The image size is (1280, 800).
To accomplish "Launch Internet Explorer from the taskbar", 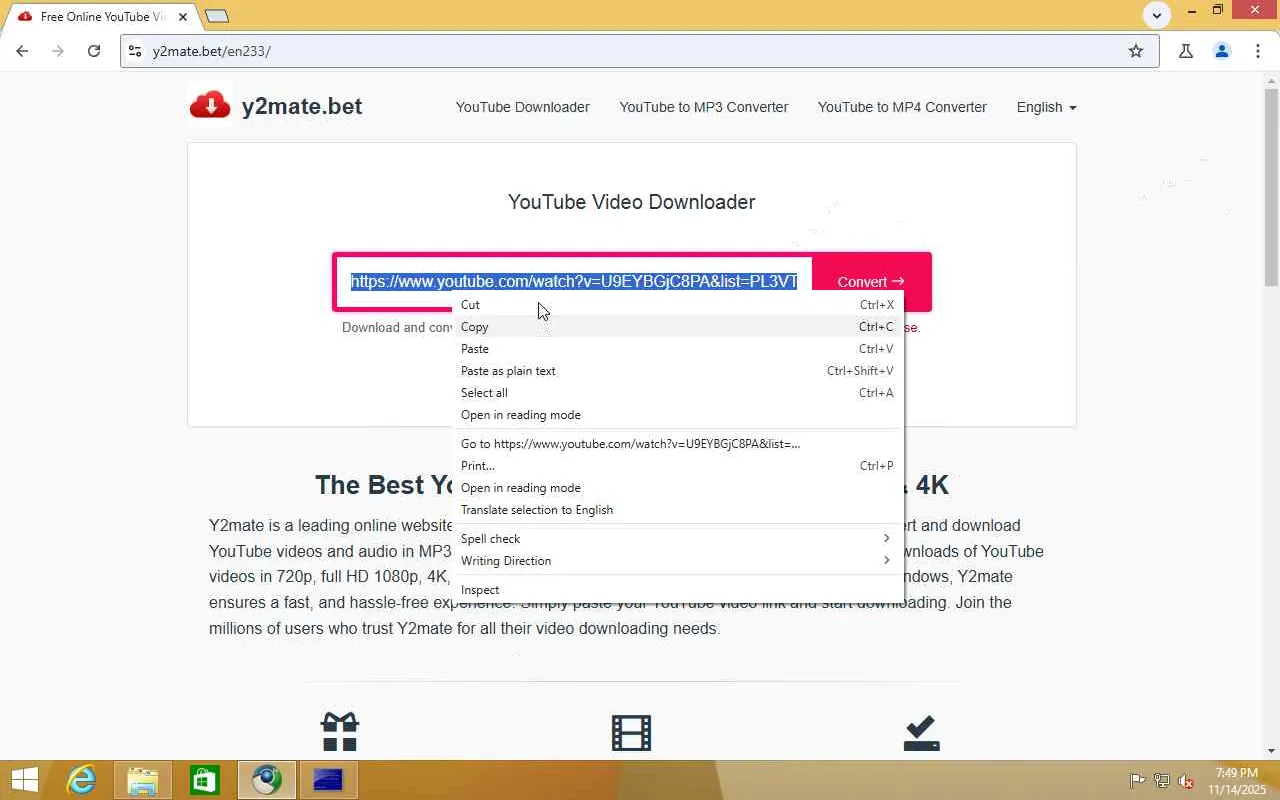I will tap(81, 780).
